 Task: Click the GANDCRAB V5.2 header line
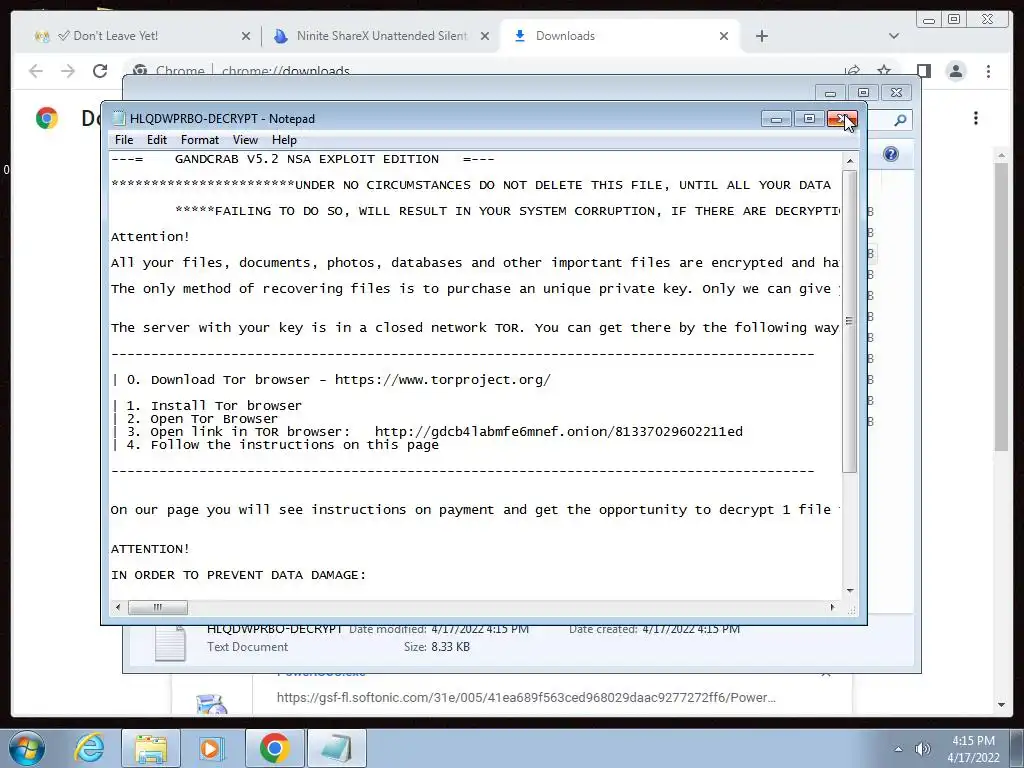tap(302, 159)
